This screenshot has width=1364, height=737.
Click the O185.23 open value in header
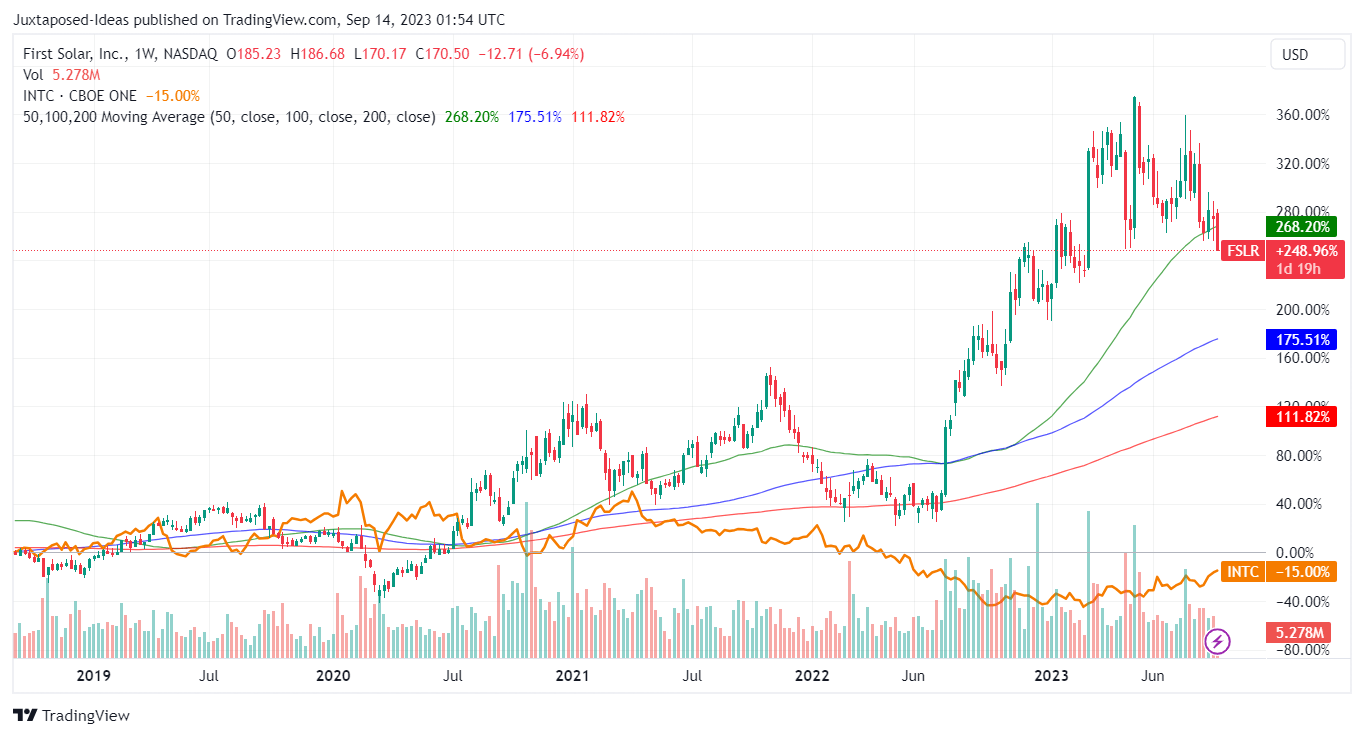point(254,54)
